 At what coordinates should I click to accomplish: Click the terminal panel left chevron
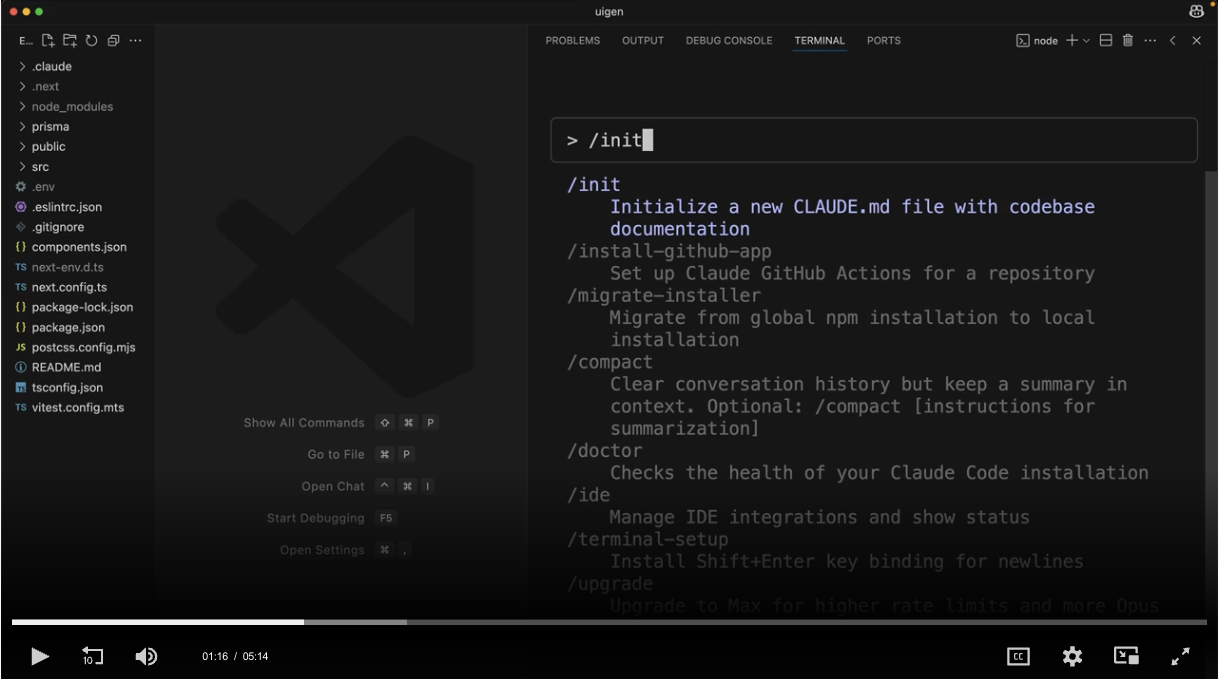pos(1173,41)
